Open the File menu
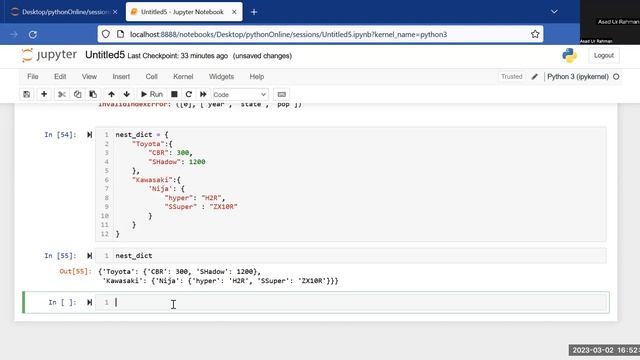Screen dimensions: 640x360 coord(33,76)
